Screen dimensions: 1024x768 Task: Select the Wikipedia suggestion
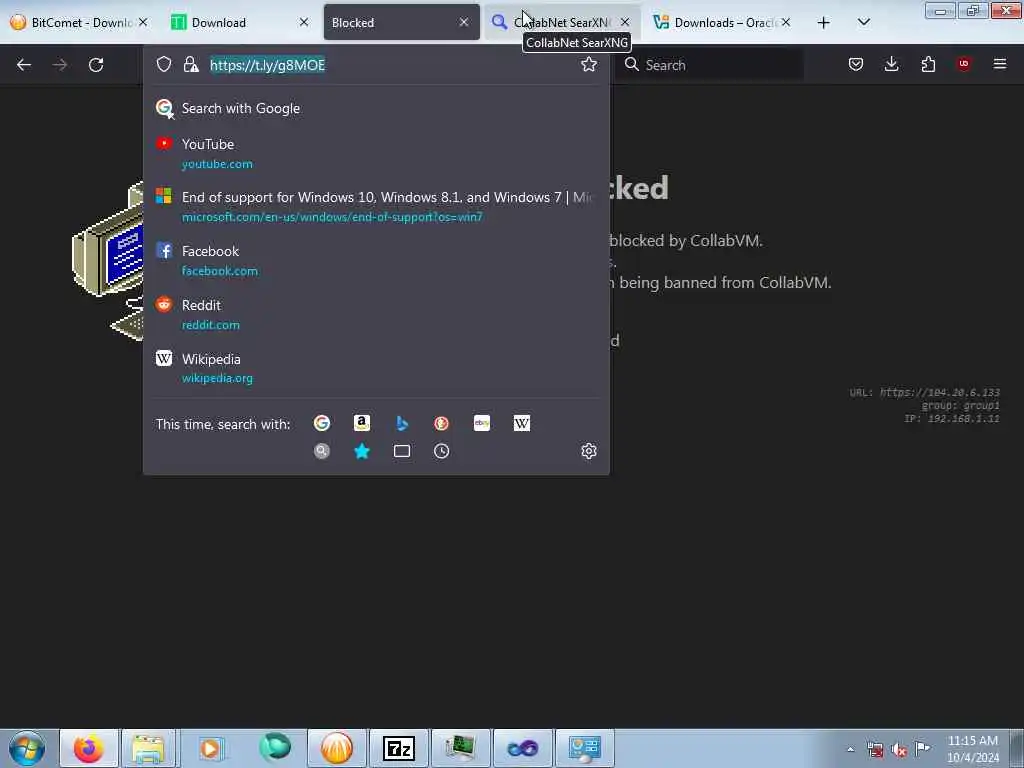point(376,368)
